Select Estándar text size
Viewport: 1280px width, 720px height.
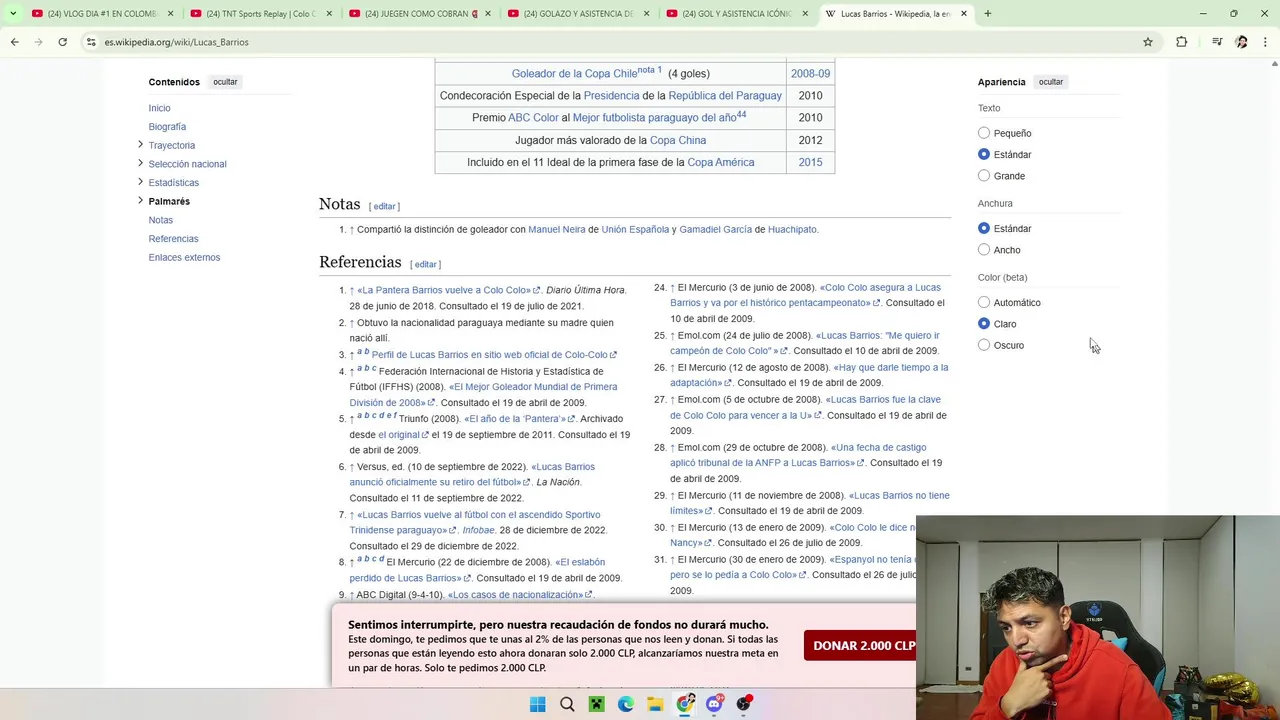[x=984, y=154]
